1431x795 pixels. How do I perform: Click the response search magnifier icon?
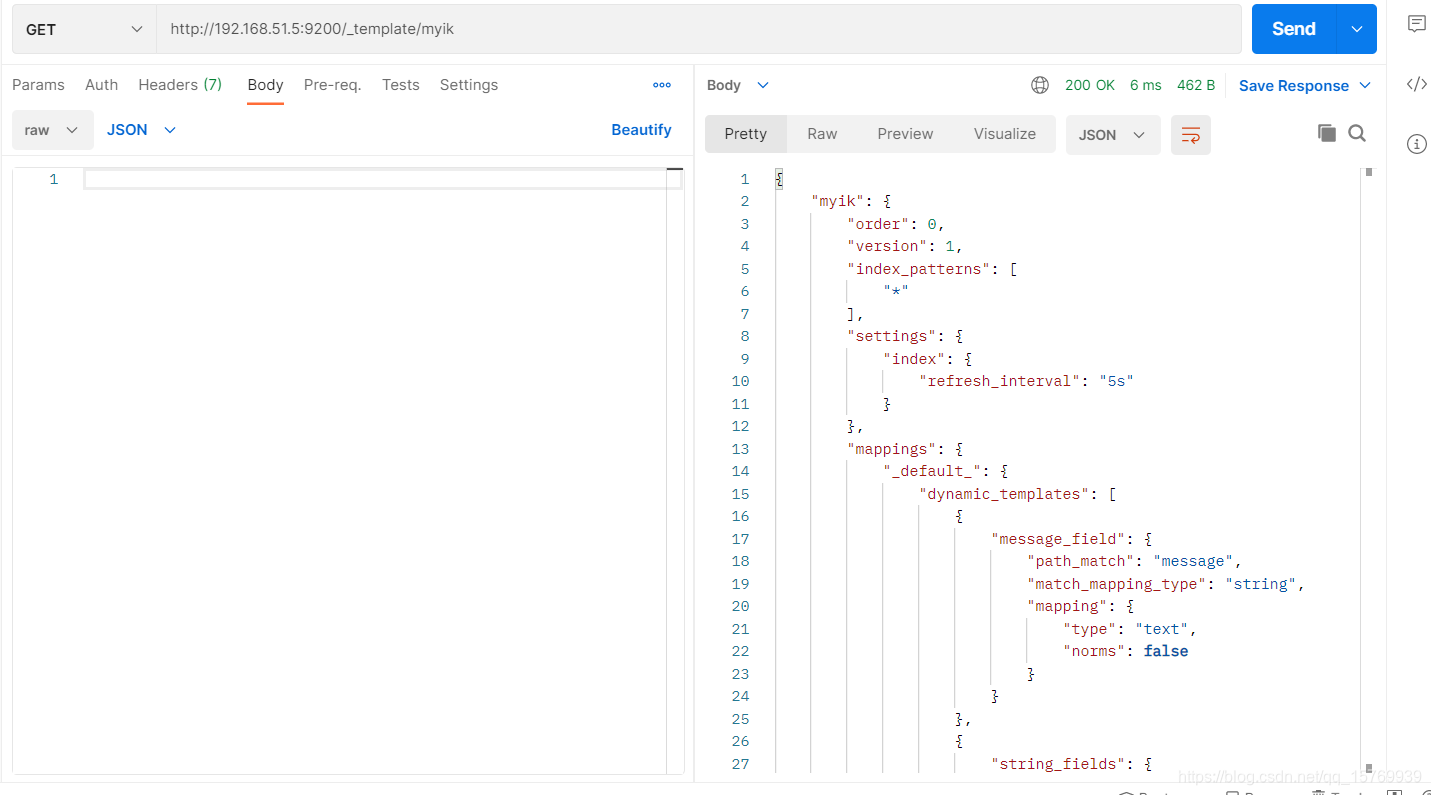click(x=1357, y=133)
